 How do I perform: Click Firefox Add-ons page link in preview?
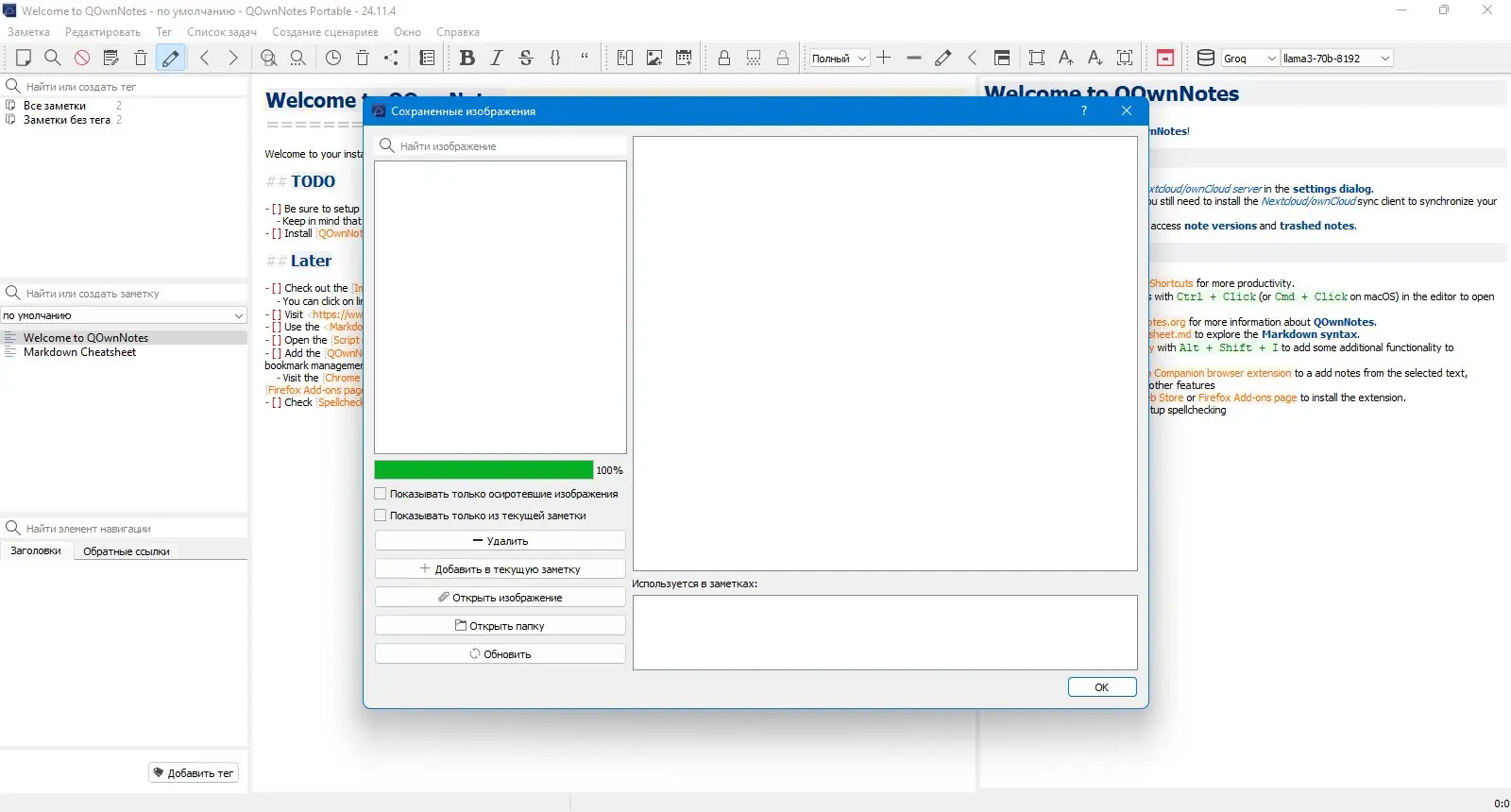click(1248, 398)
